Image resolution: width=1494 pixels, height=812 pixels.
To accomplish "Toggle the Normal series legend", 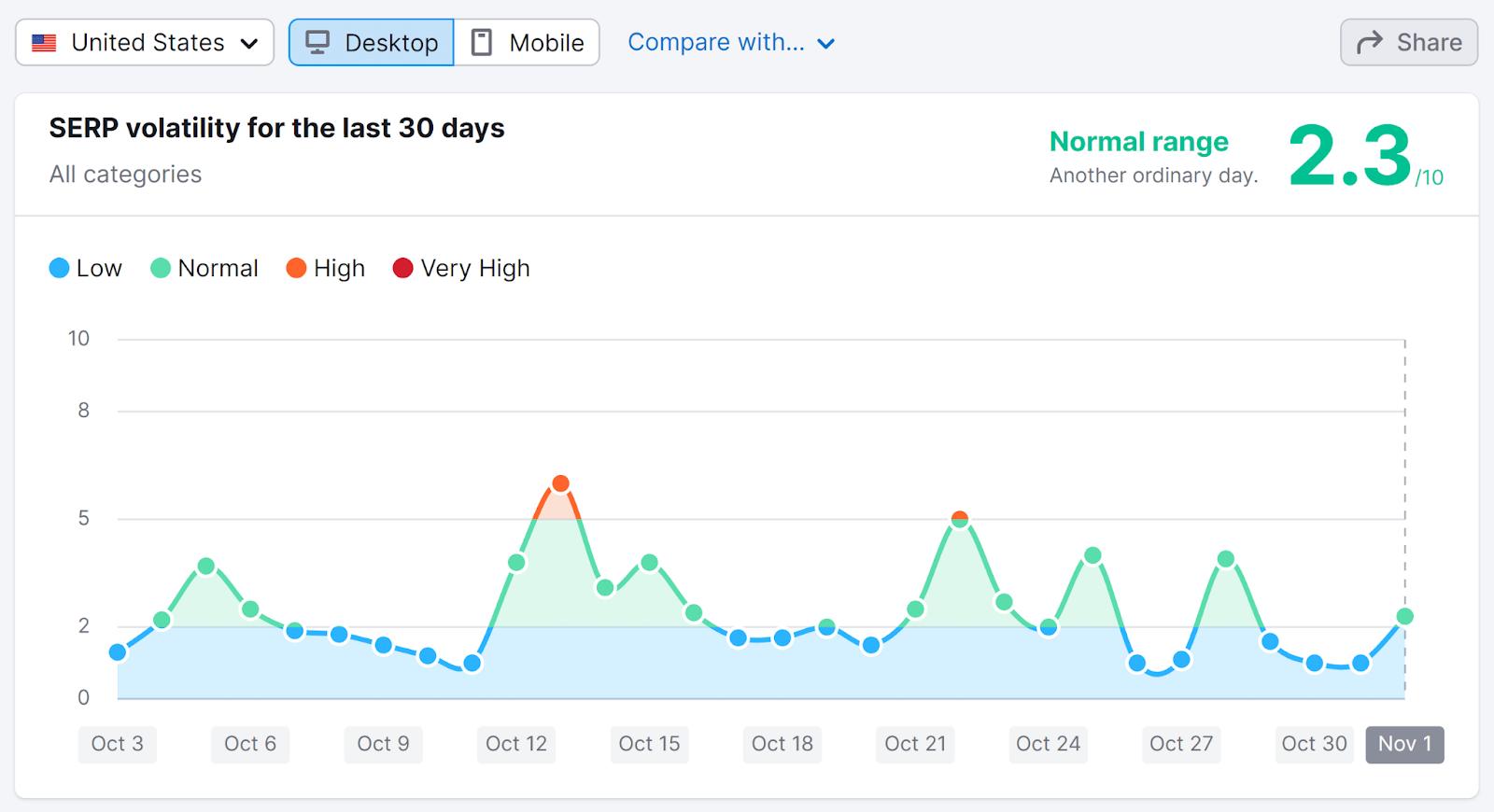I will pyautogui.click(x=204, y=269).
